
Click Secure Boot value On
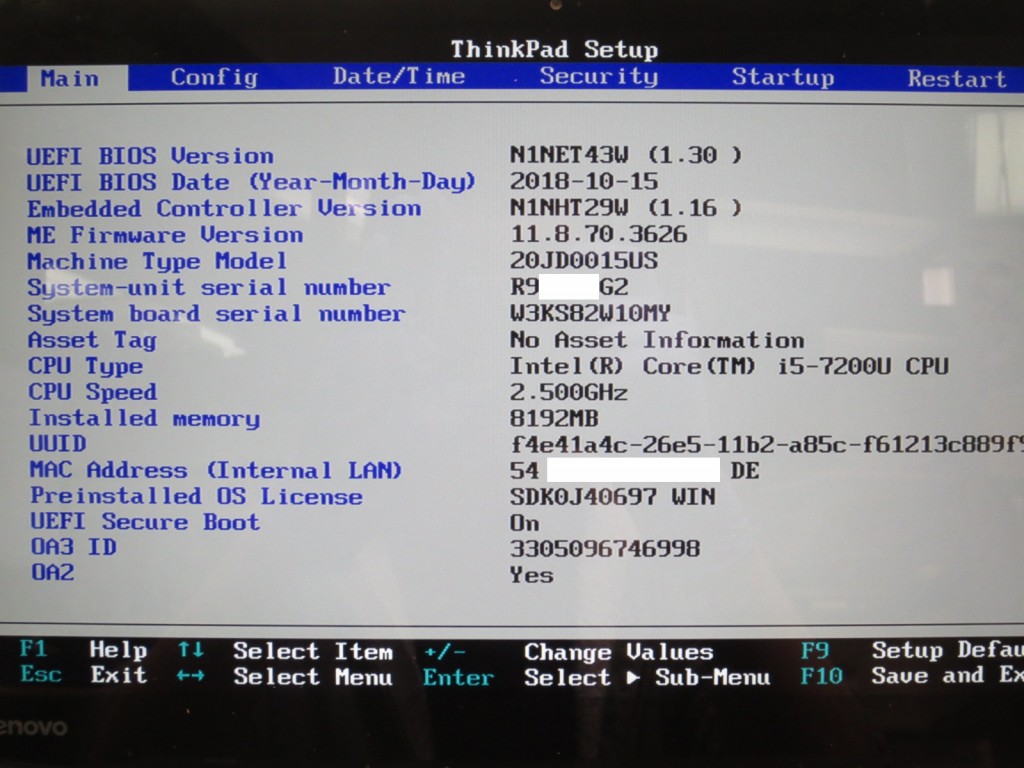(524, 523)
